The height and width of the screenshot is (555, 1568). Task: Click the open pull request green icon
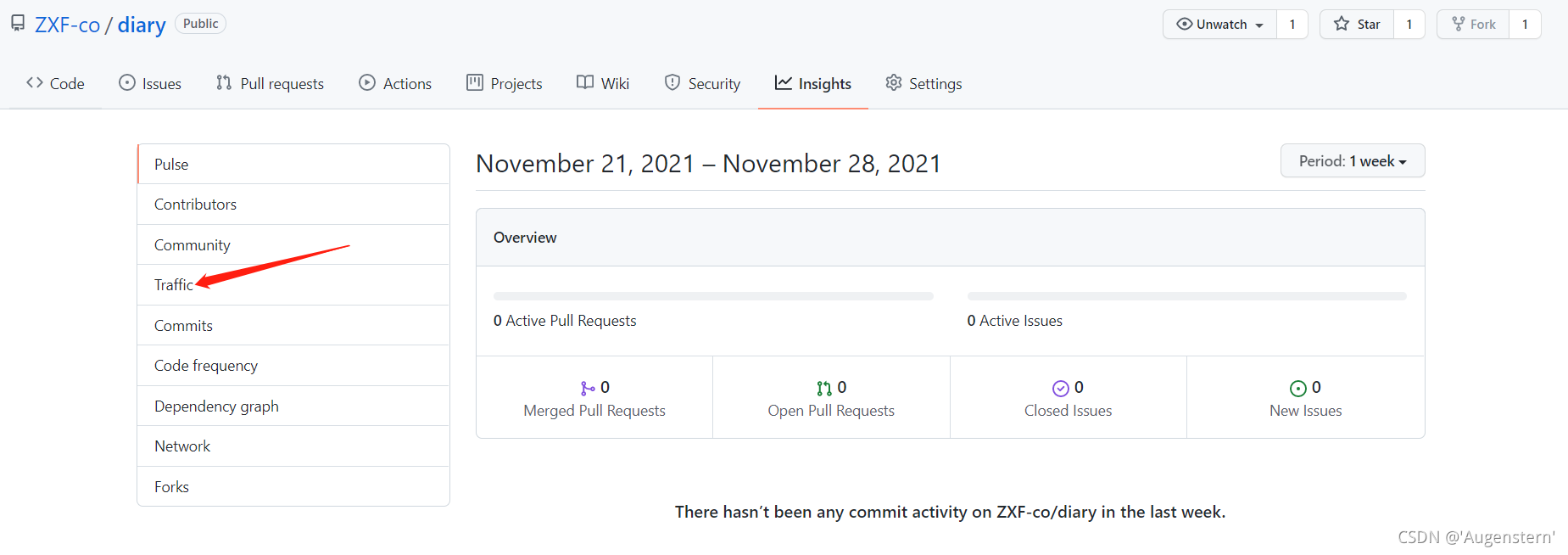point(824,389)
